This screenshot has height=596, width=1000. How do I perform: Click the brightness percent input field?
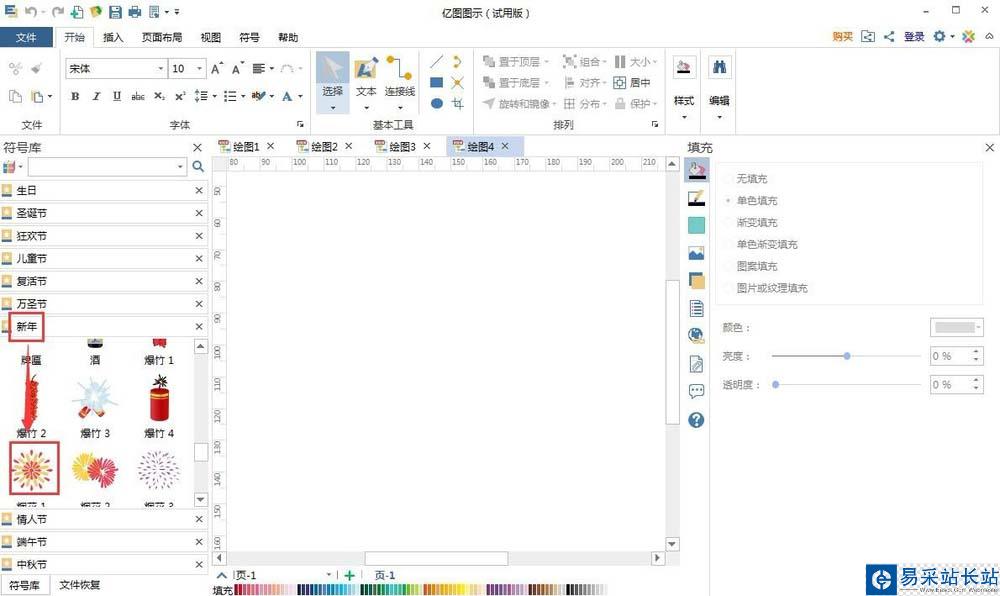point(950,356)
